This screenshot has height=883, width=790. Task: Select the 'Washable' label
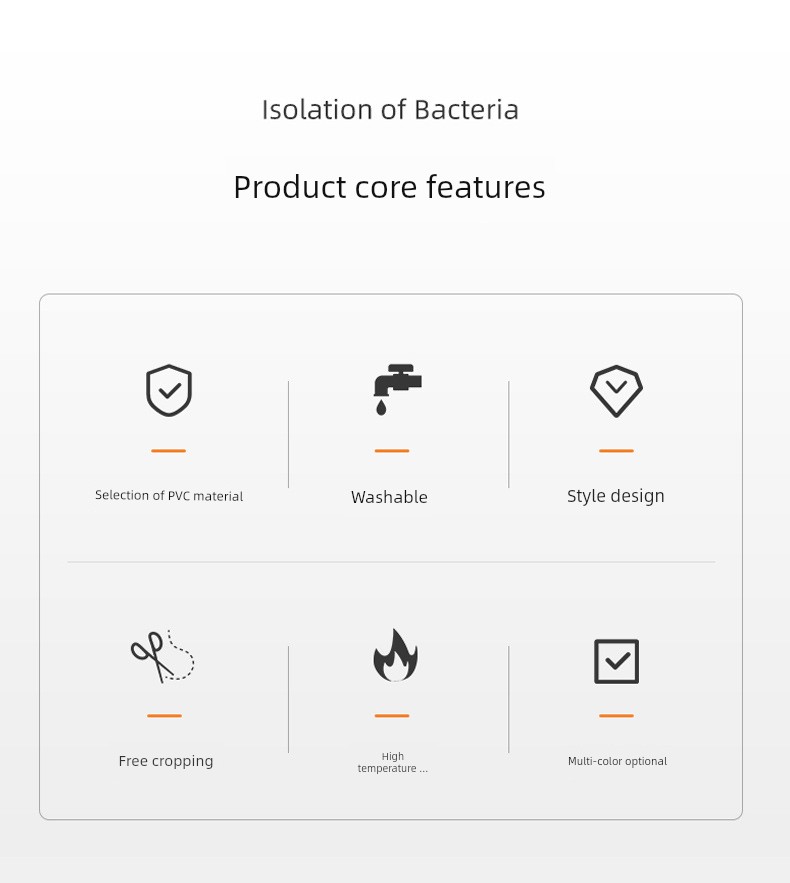click(x=389, y=497)
